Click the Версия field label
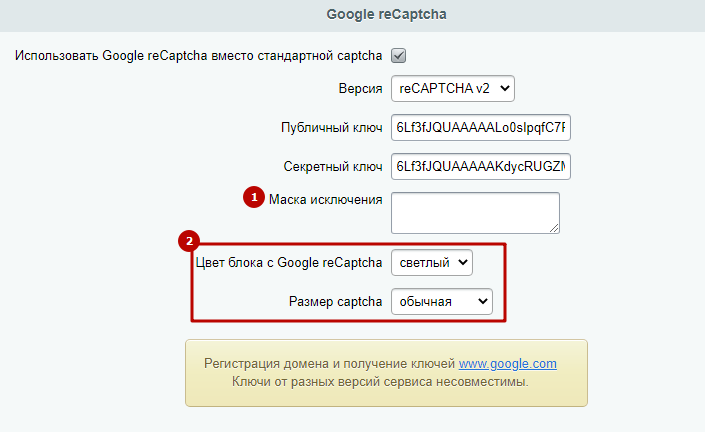This screenshot has height=432, width=705. pos(360,89)
